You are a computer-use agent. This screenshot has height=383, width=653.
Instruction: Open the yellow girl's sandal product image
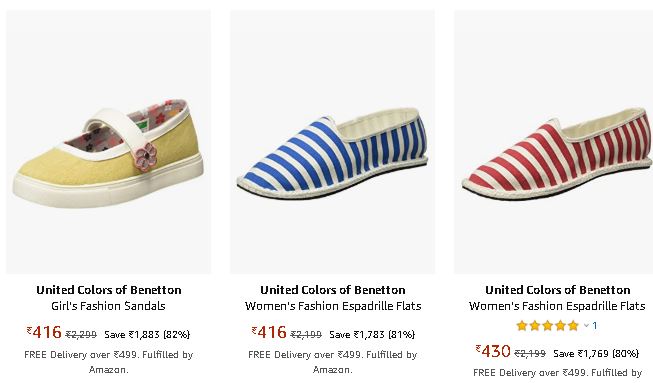pos(108,142)
